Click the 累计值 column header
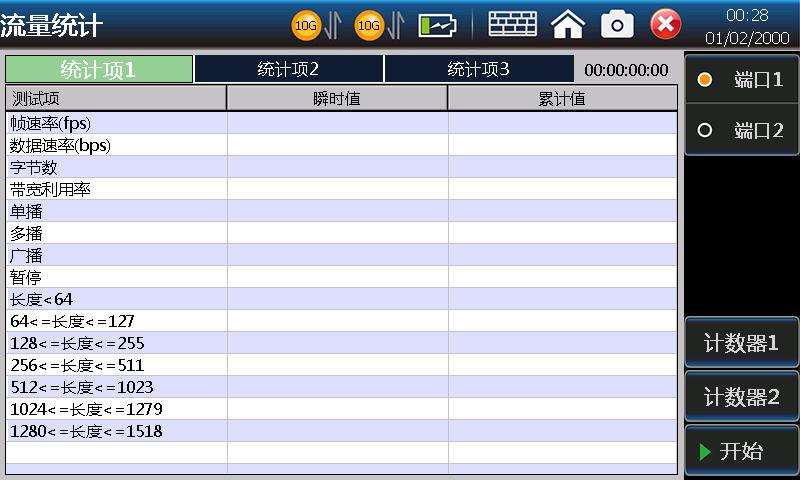 coord(561,98)
